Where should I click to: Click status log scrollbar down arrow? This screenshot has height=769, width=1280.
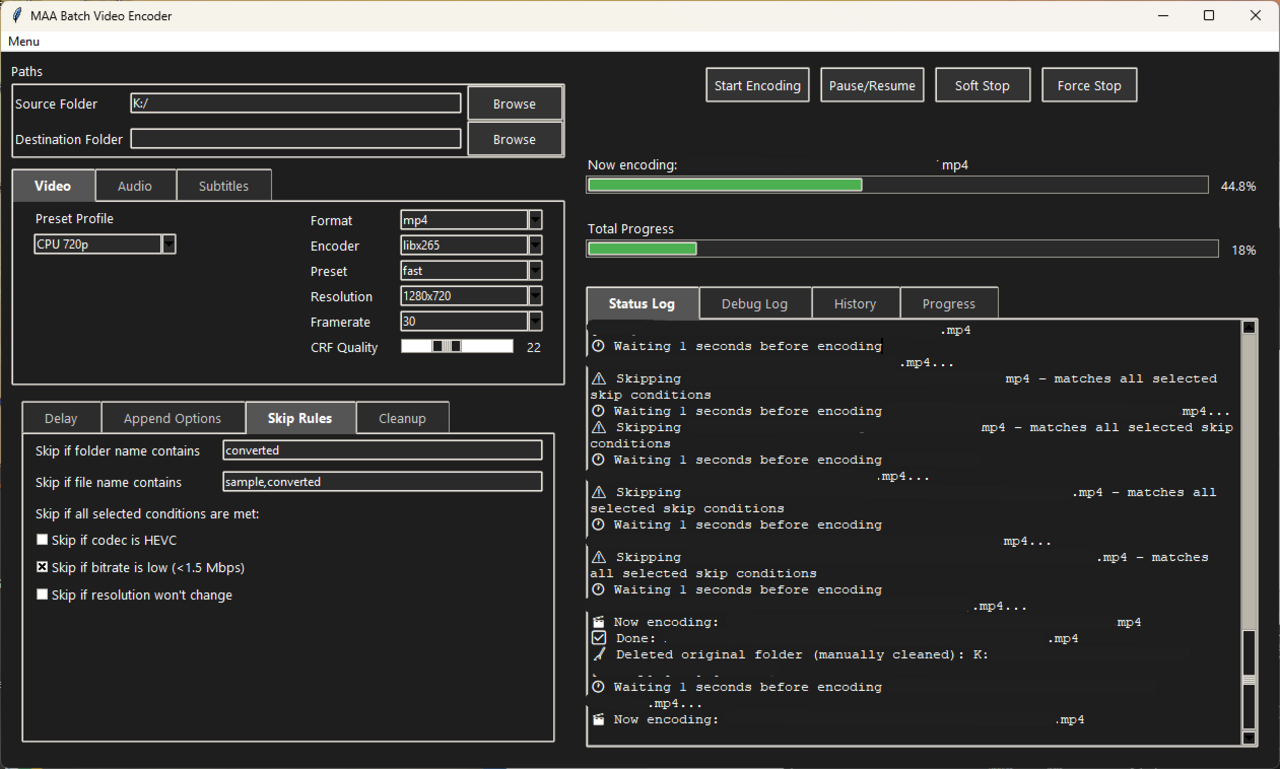click(x=1249, y=738)
